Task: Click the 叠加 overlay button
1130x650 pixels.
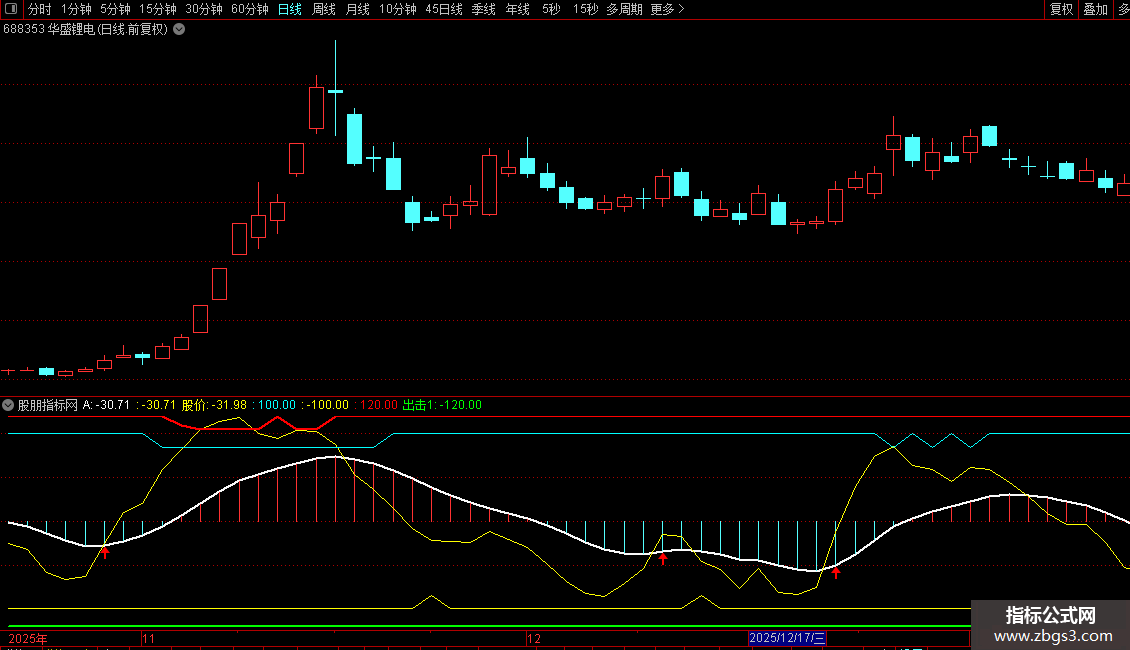Action: coord(1095,9)
